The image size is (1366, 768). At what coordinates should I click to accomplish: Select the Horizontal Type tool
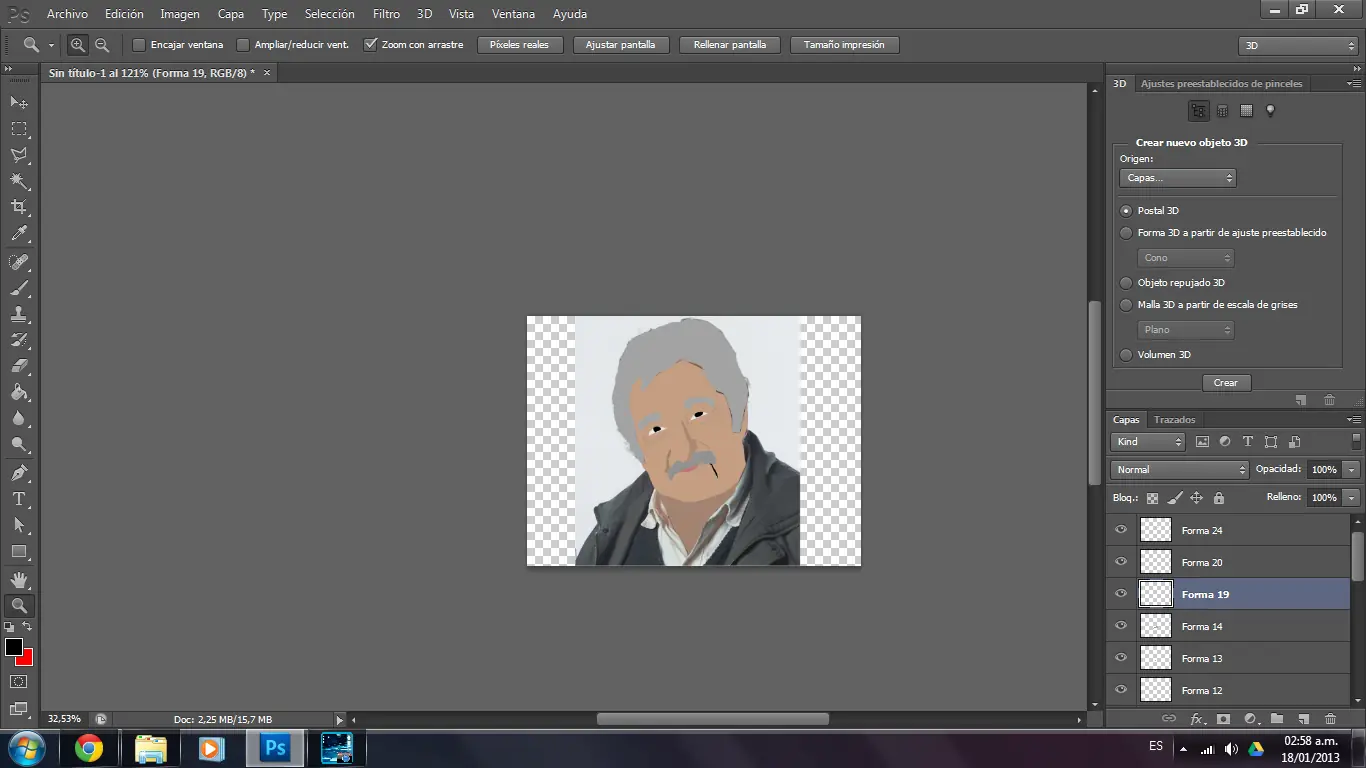[x=19, y=498]
